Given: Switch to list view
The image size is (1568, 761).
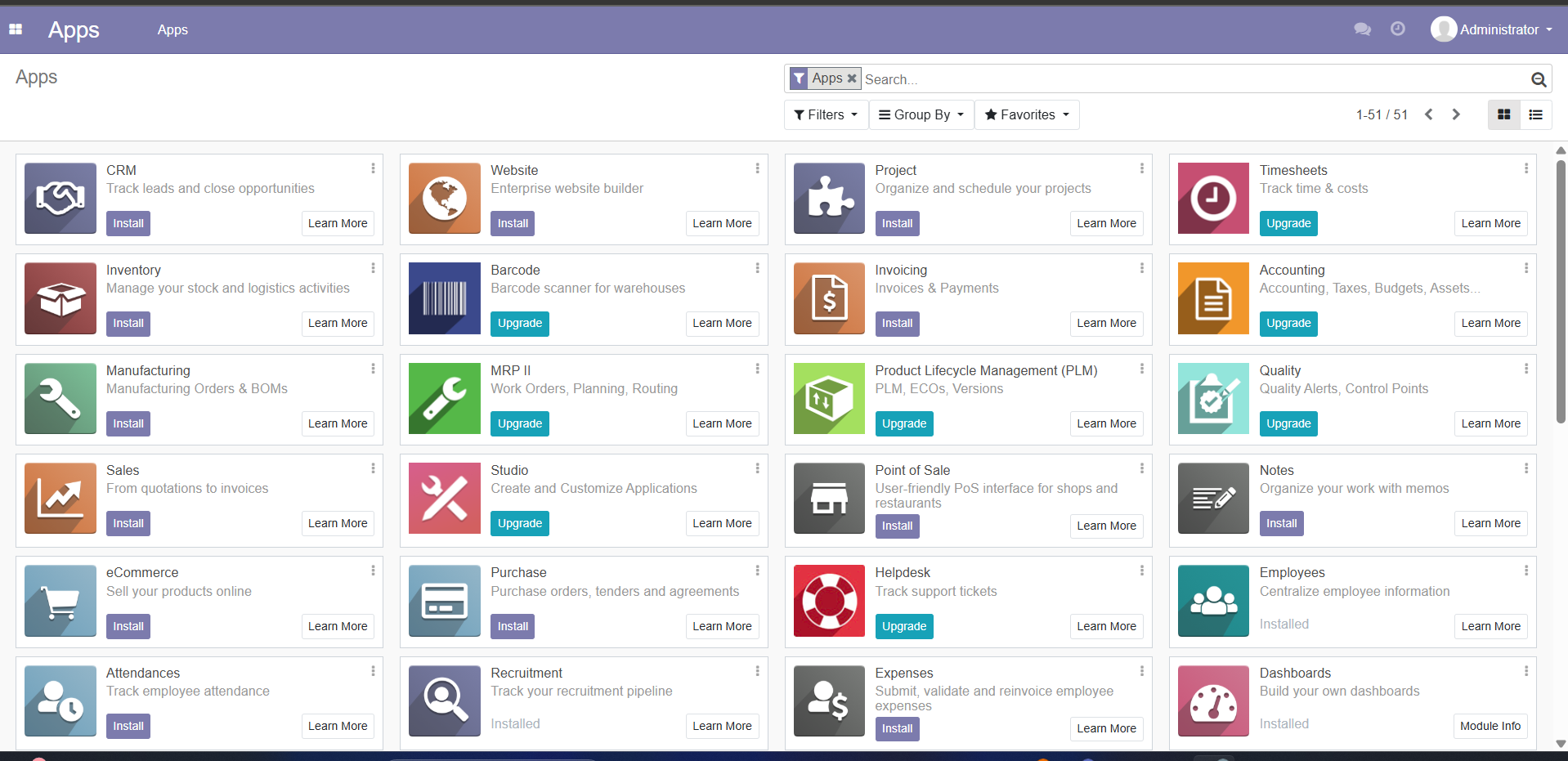Looking at the screenshot, I should (x=1535, y=115).
